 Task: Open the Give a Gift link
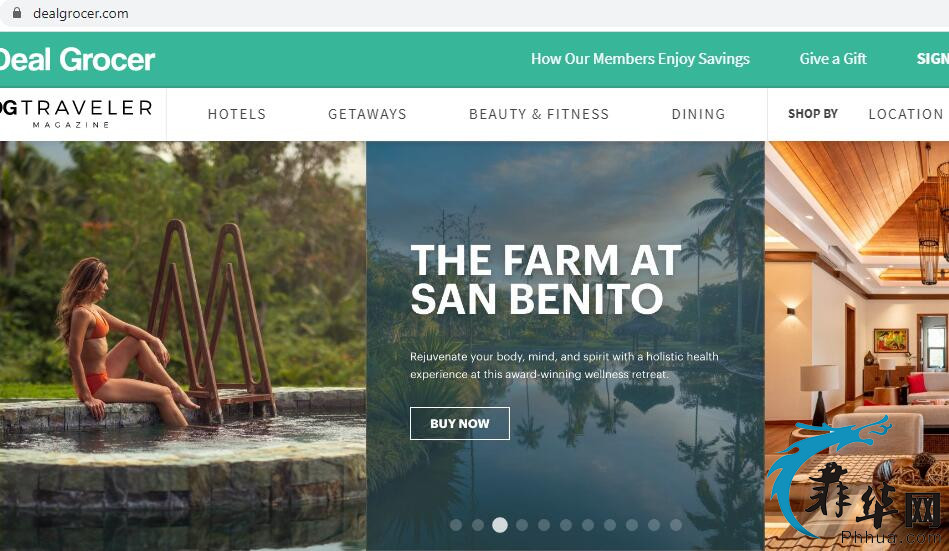(x=833, y=59)
